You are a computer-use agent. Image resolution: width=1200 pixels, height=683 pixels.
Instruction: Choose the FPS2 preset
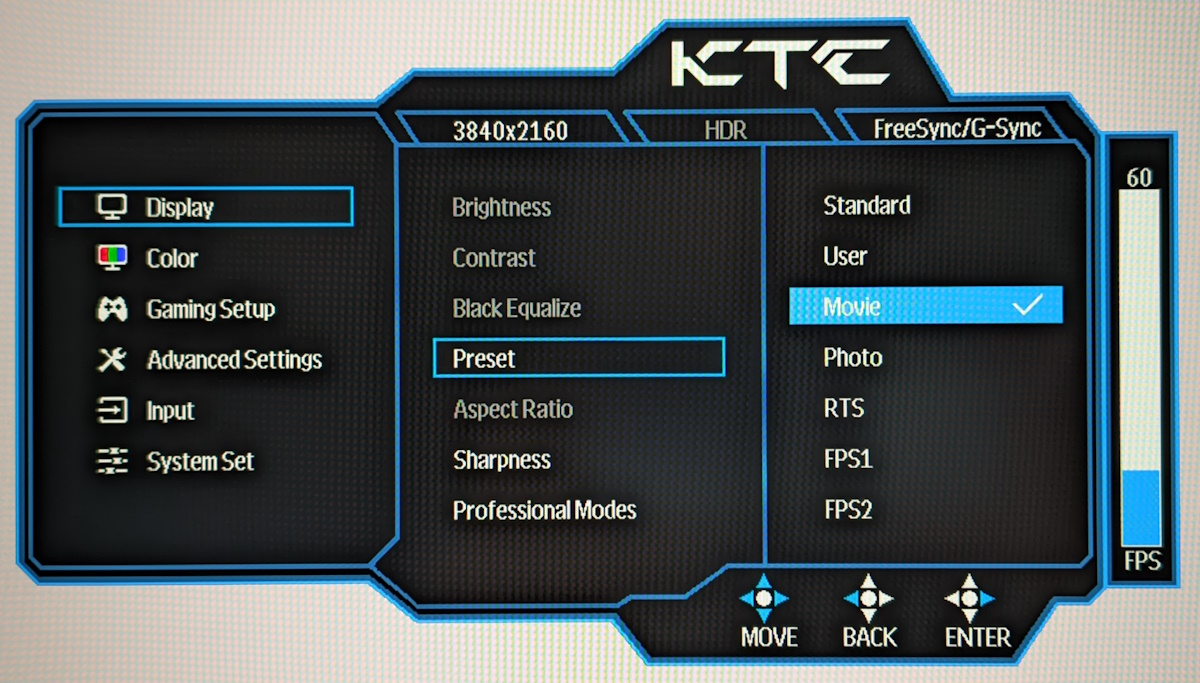(x=848, y=511)
